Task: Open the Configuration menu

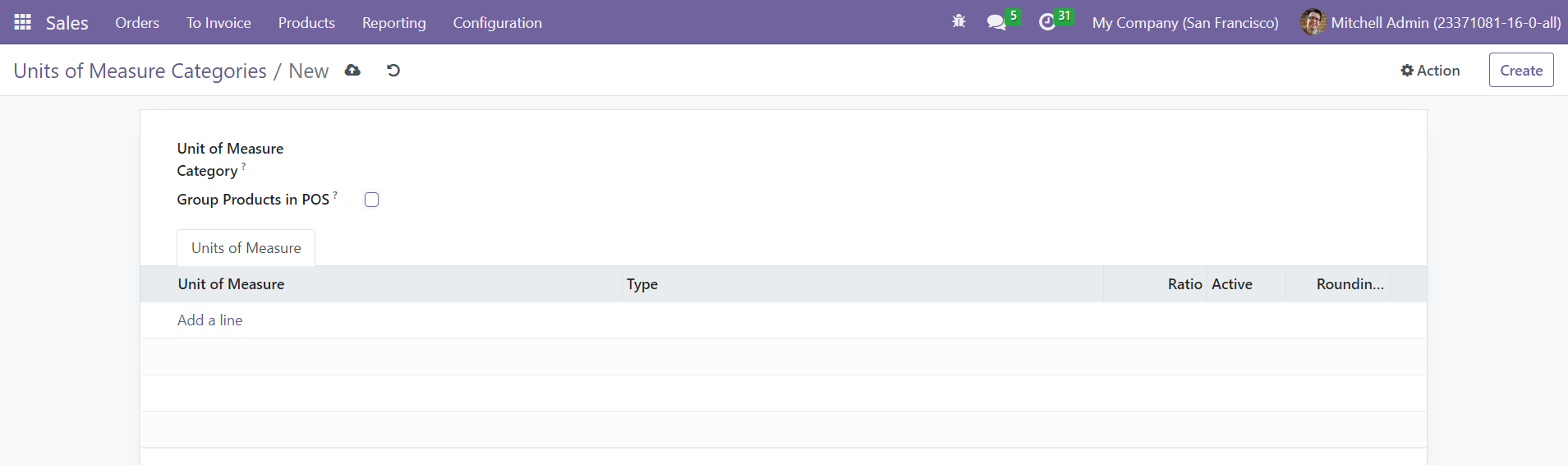Action: [498, 22]
